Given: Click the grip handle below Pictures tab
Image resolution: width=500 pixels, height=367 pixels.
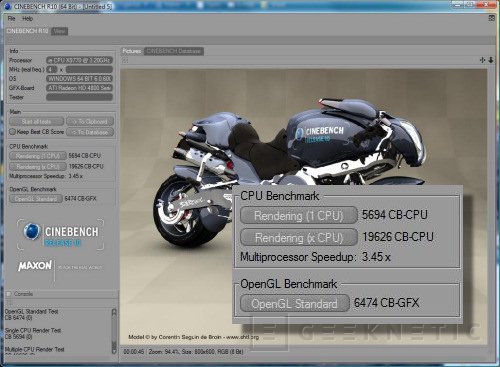Looking at the screenshot, I should point(125,60).
